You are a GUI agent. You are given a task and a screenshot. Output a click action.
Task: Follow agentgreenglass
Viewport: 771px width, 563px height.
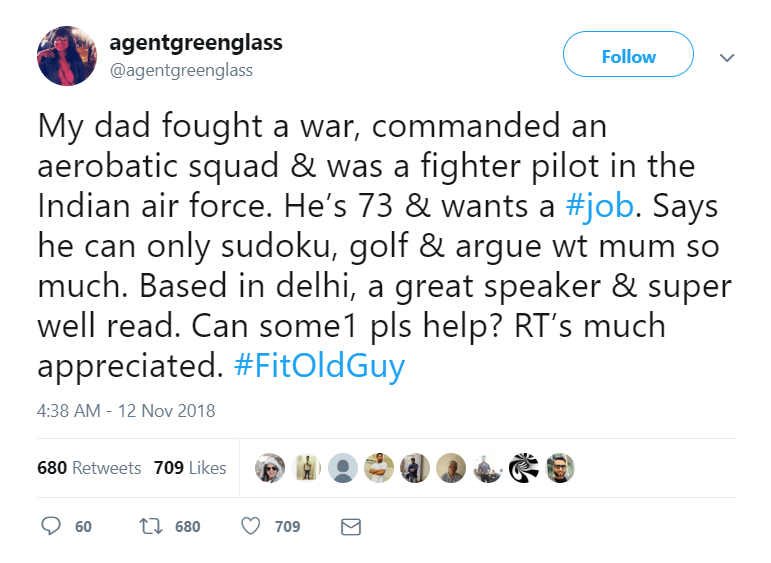point(628,55)
